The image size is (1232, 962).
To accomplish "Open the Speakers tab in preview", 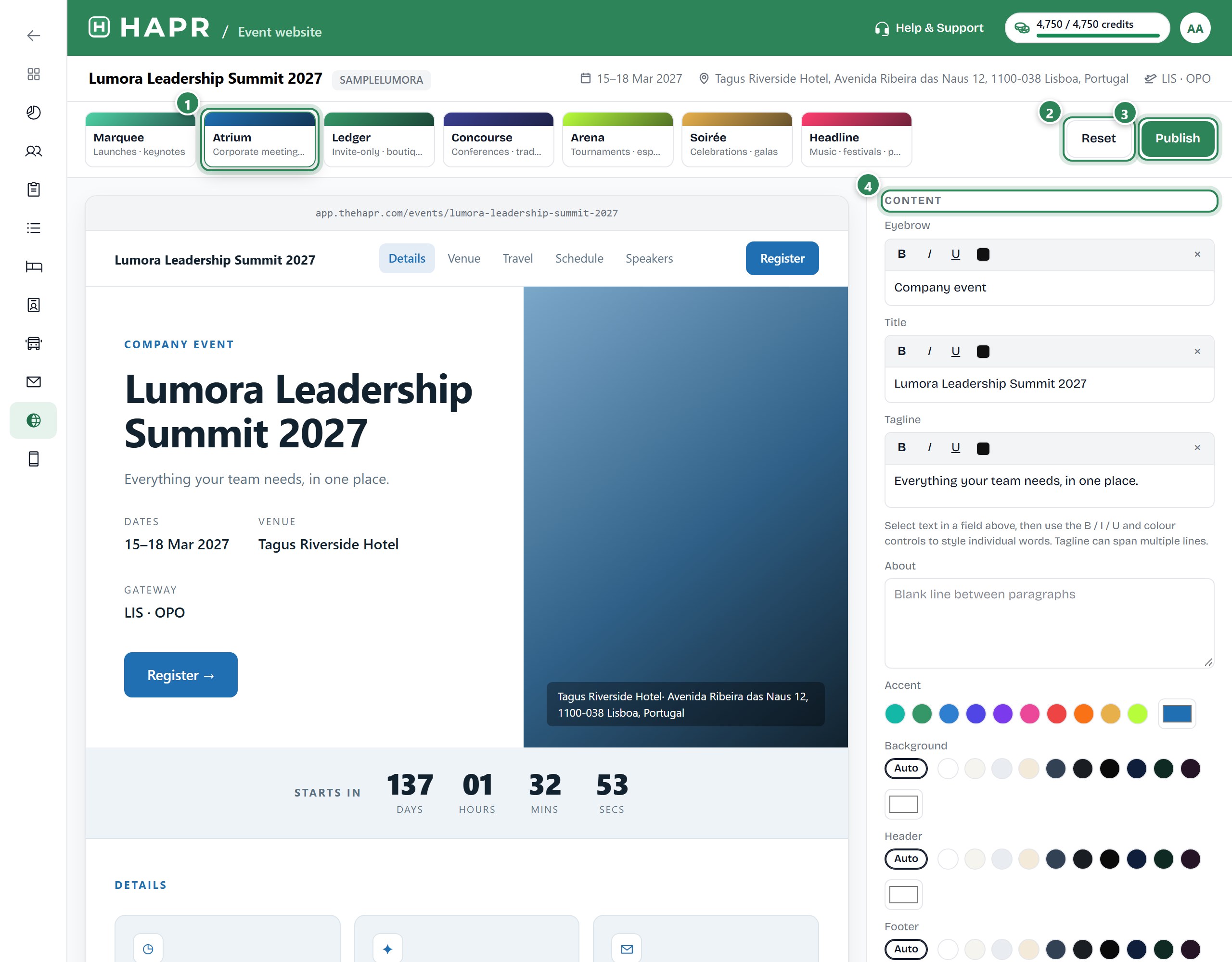I will pyautogui.click(x=649, y=258).
